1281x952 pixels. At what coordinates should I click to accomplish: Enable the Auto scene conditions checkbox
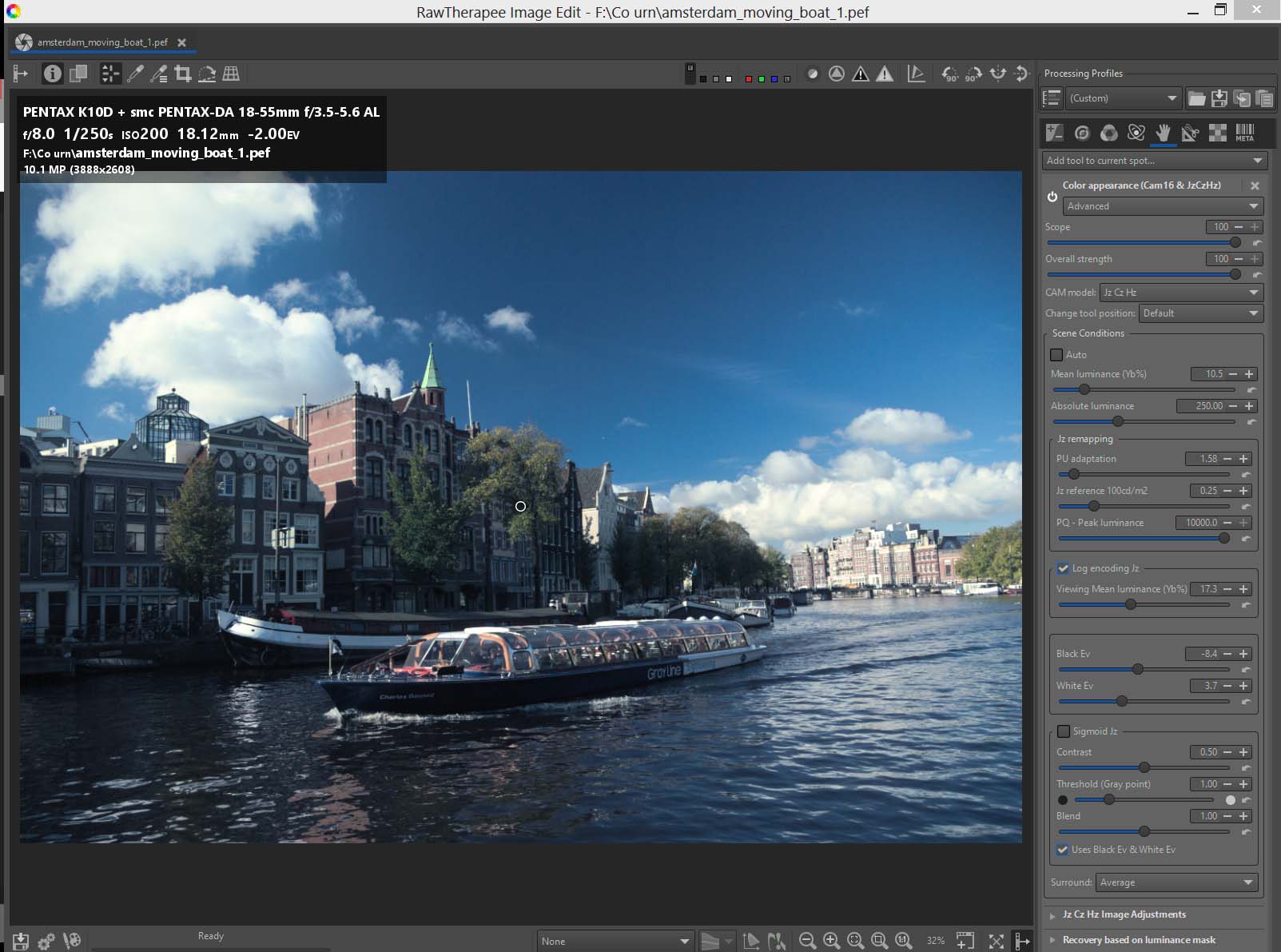1056,355
